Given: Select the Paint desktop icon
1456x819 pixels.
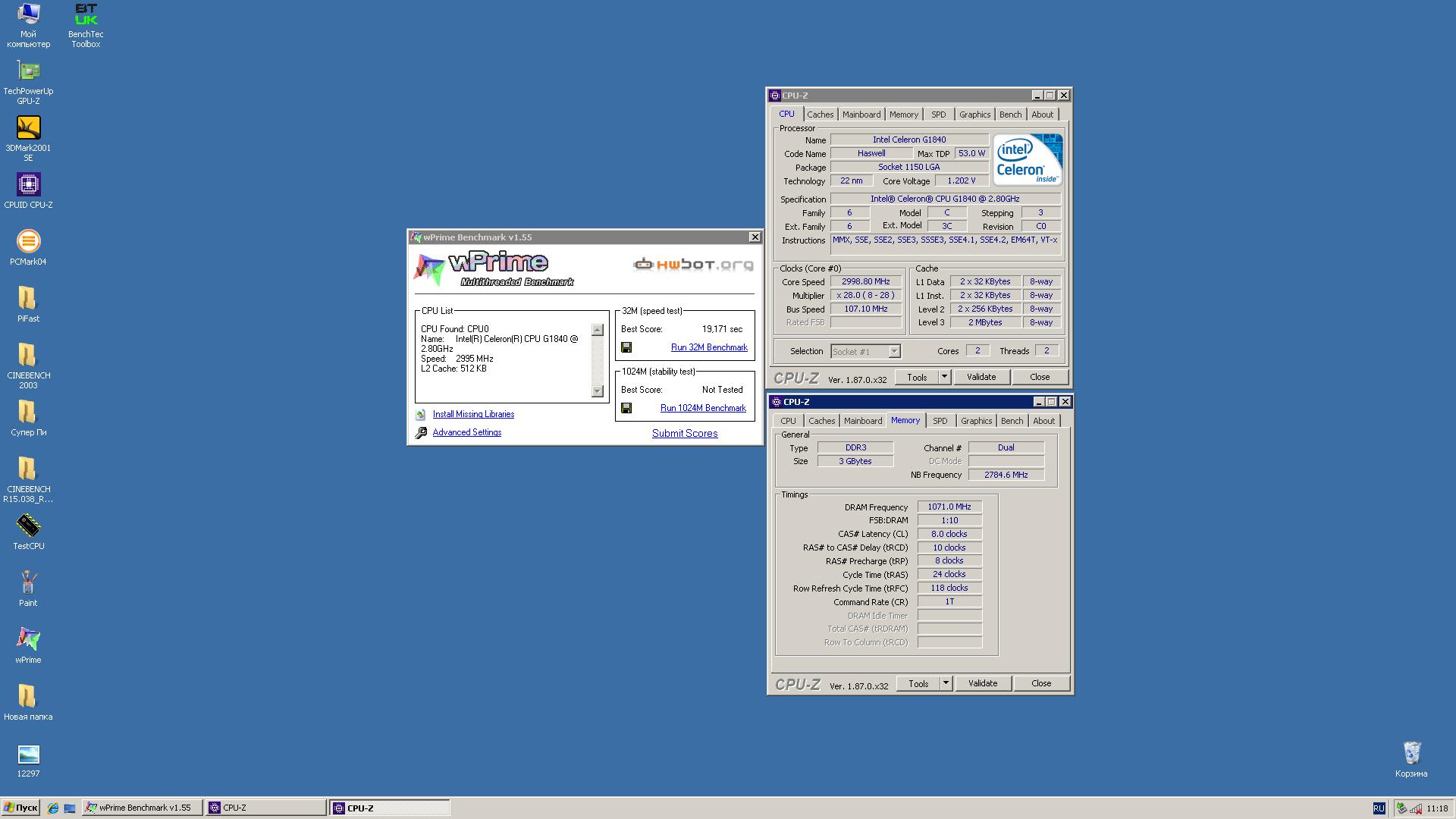Looking at the screenshot, I should (28, 589).
